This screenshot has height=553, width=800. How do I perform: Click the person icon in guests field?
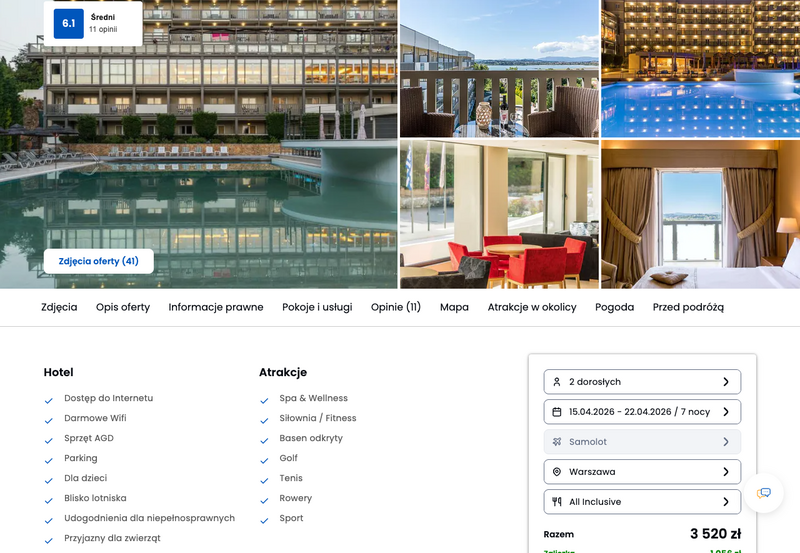[x=557, y=382]
